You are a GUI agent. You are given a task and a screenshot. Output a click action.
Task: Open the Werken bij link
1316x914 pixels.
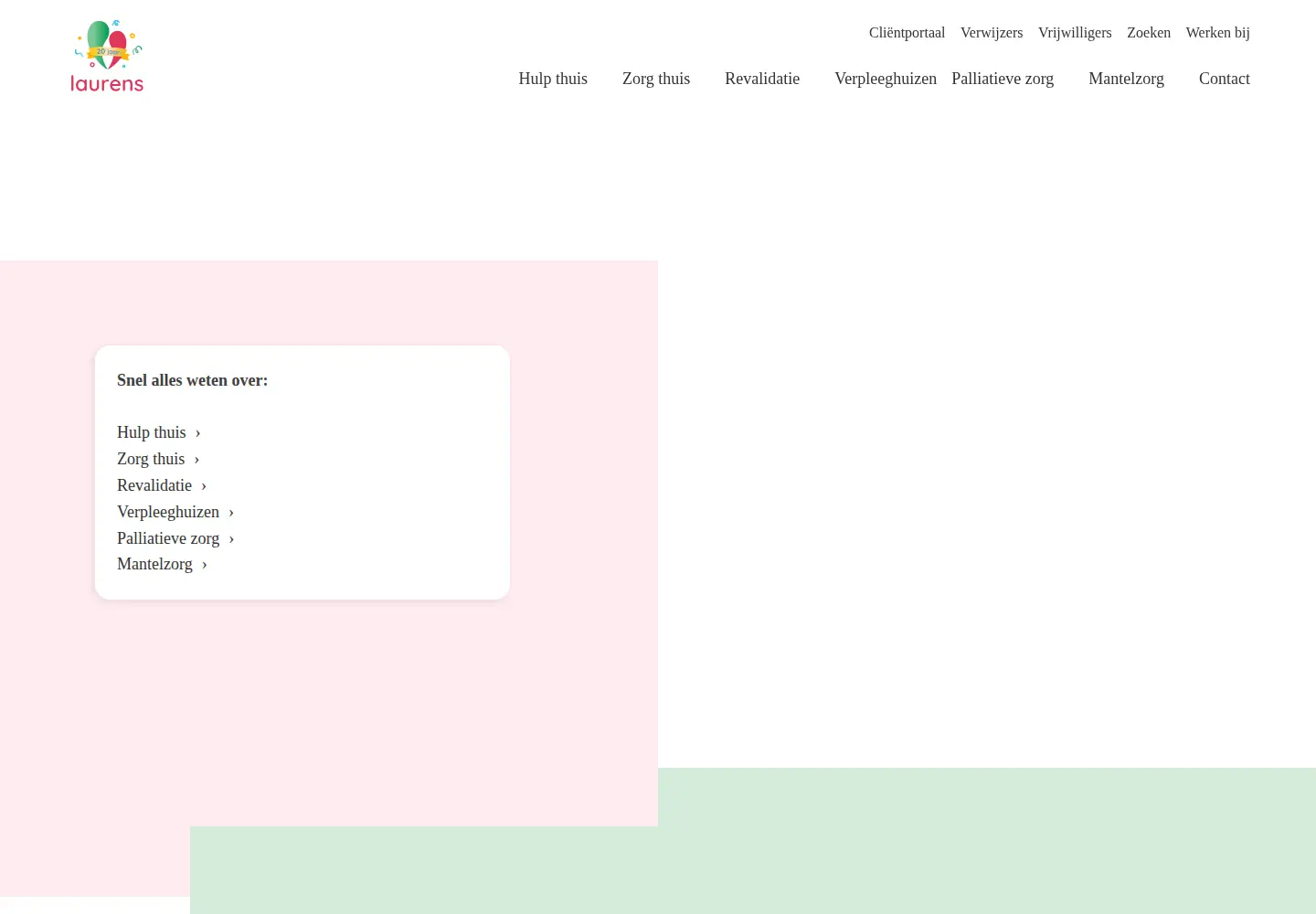tap(1217, 33)
